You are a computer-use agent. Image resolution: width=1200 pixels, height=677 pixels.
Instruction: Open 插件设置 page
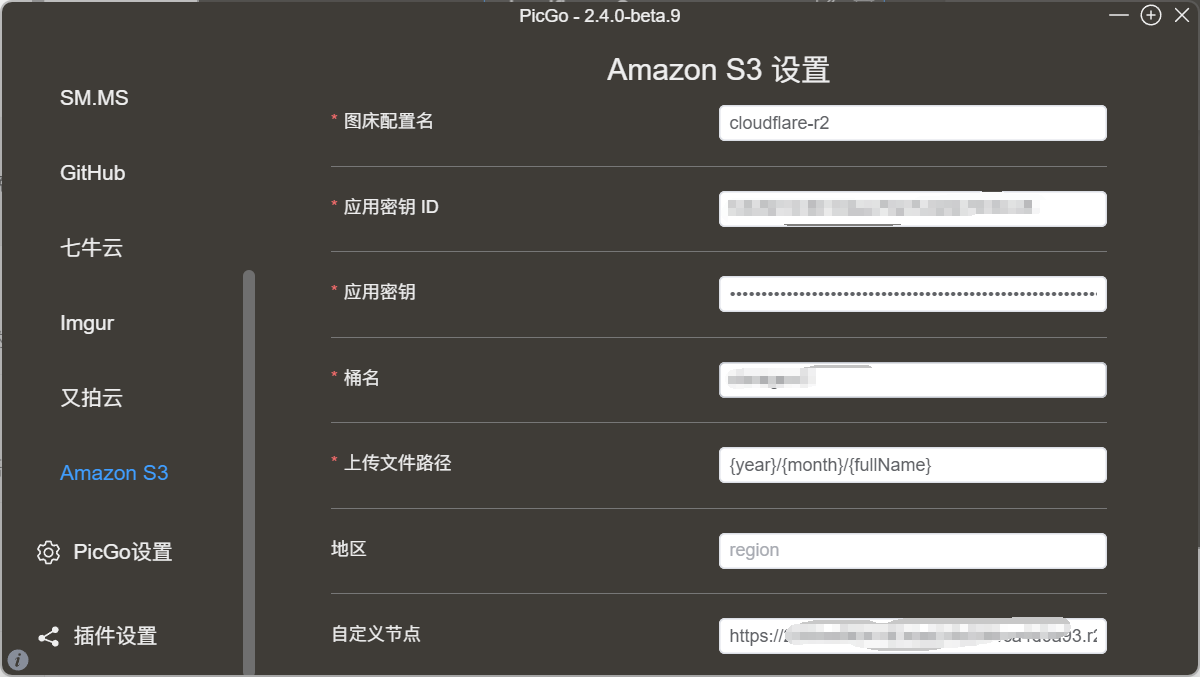click(x=115, y=636)
